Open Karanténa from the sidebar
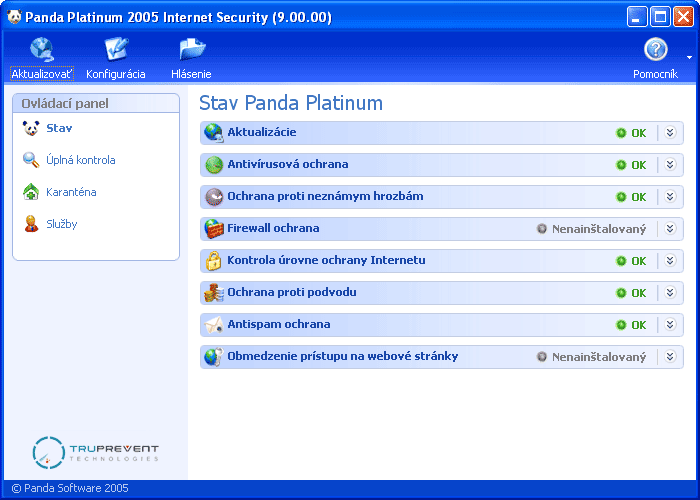This screenshot has height=500, width=700. 71,192
